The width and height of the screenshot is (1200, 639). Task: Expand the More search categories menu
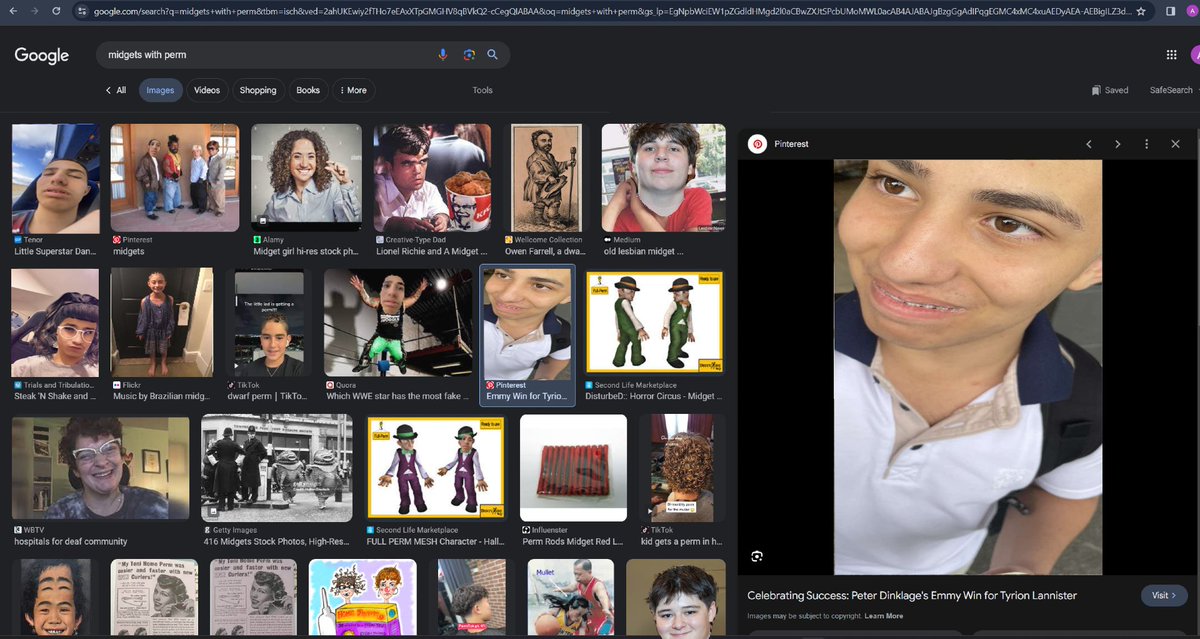coord(353,90)
